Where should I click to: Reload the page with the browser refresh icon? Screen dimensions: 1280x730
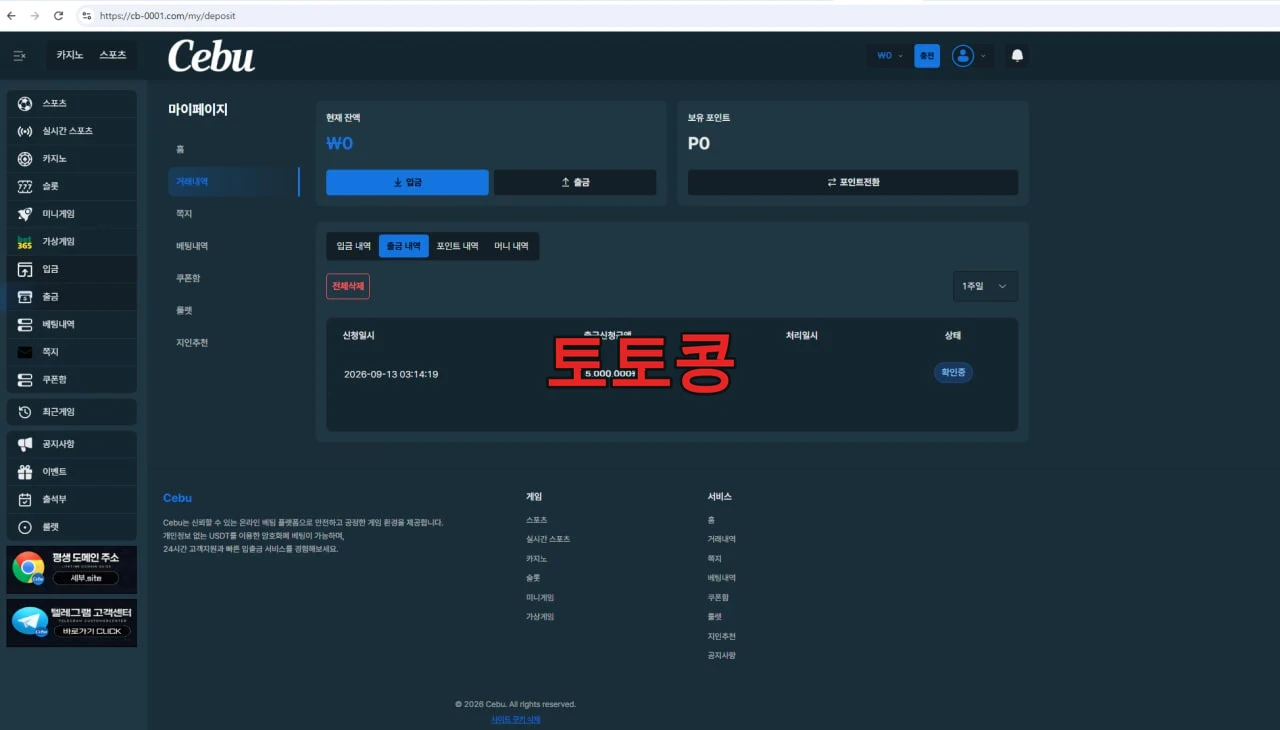coord(58,16)
